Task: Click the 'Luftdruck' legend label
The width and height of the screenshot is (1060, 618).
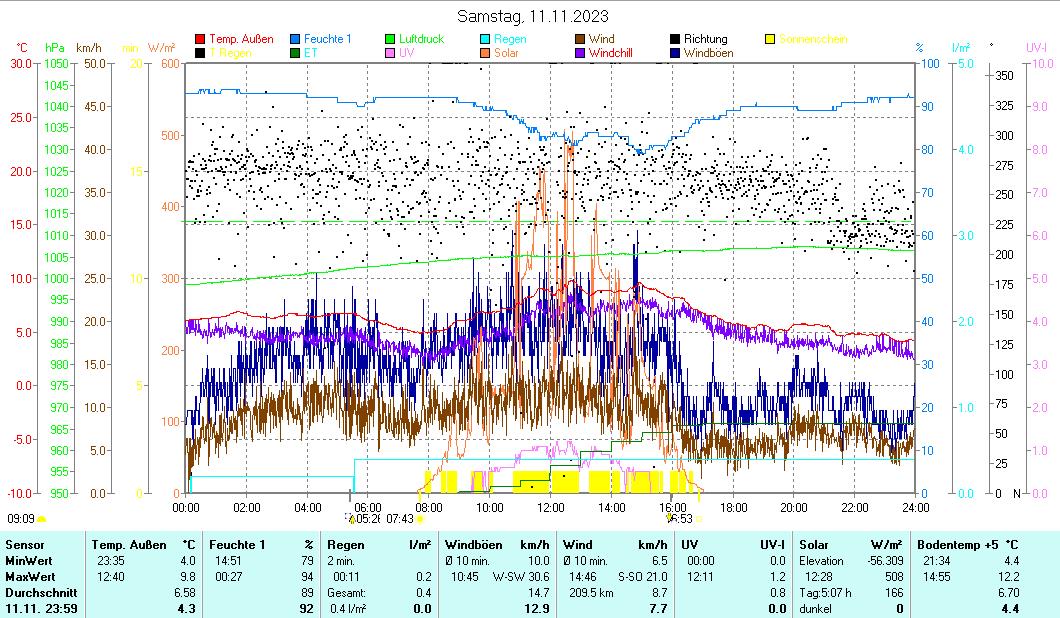Action: (421, 39)
